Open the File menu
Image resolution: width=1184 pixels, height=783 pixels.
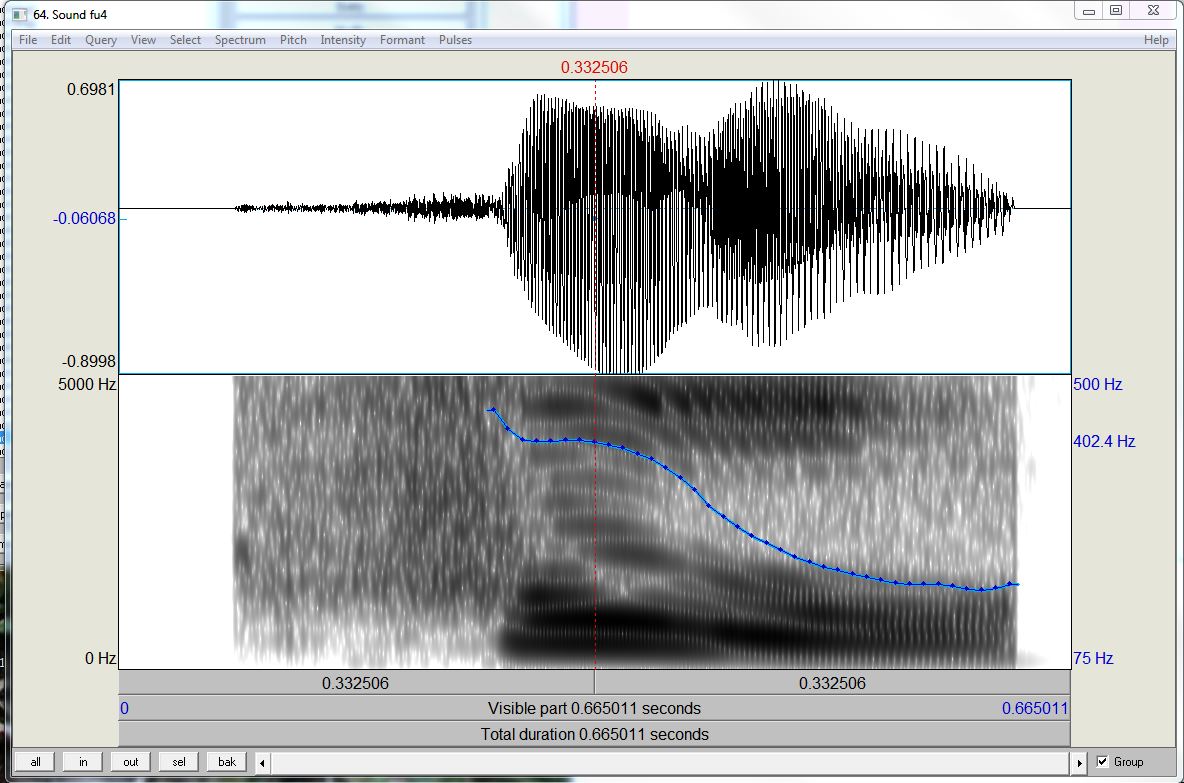click(28, 40)
